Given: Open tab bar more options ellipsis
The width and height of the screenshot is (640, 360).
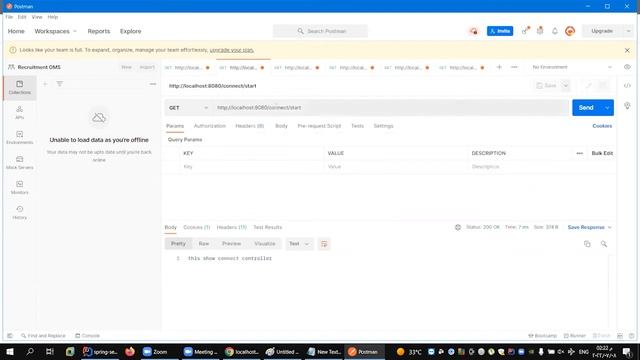Looking at the screenshot, I should (x=514, y=67).
